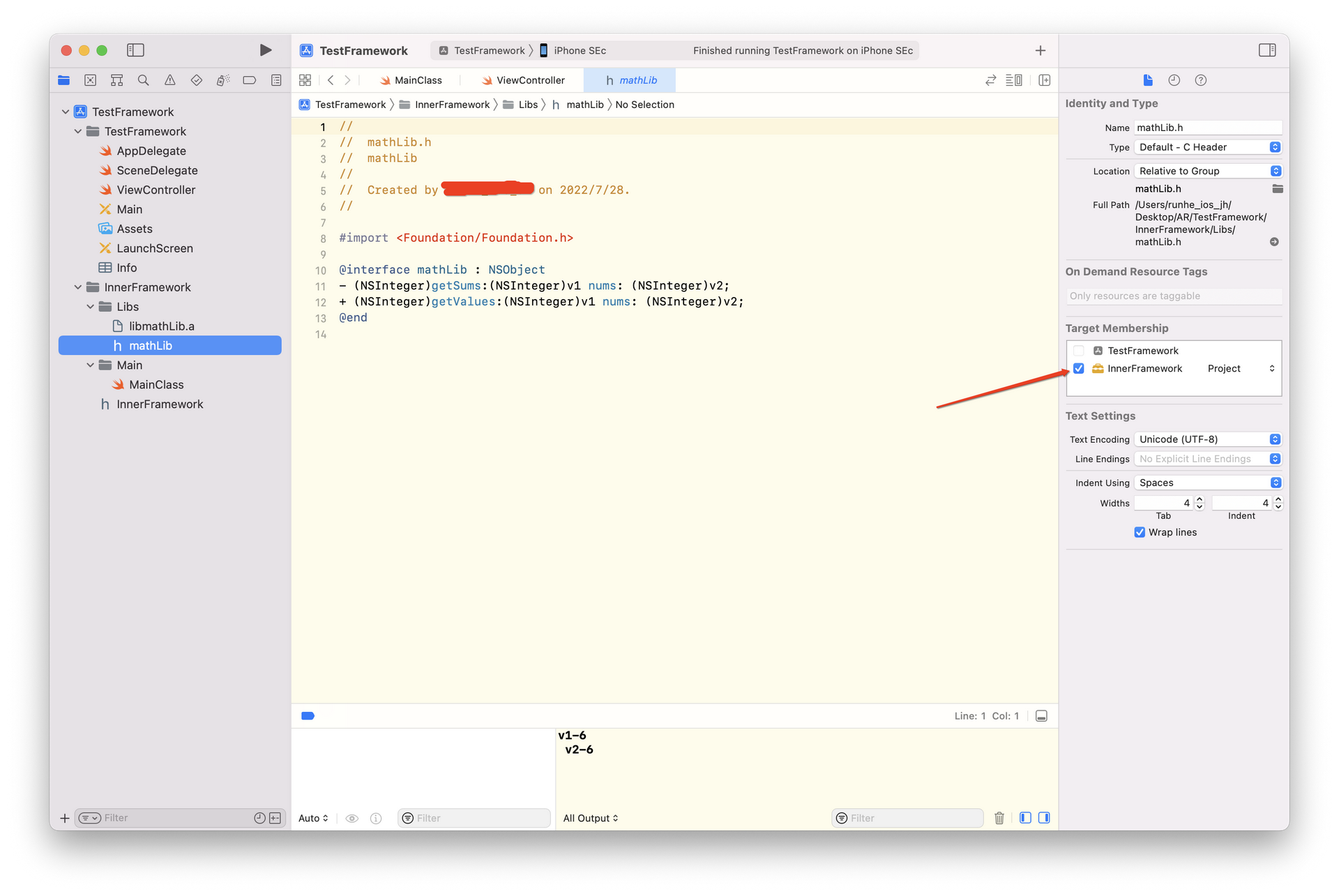Open the Breakpoint navigator
The width and height of the screenshot is (1339, 896).
(250, 80)
